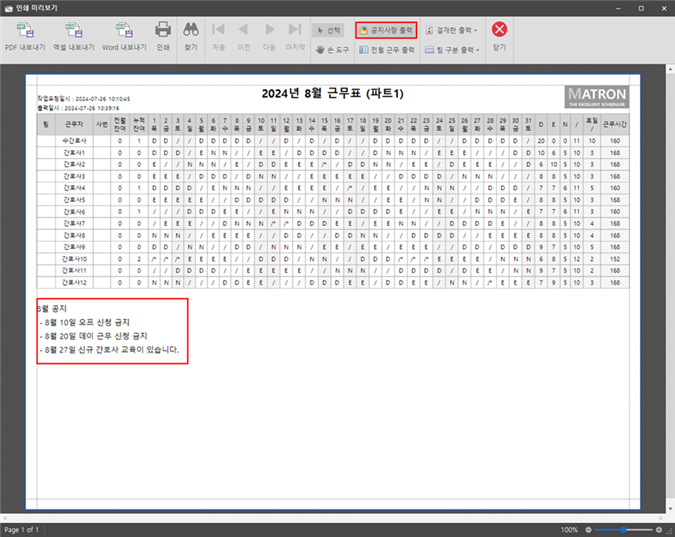Click the red 닫기 close icon
Screen dimensions: 675x537
tap(499, 30)
